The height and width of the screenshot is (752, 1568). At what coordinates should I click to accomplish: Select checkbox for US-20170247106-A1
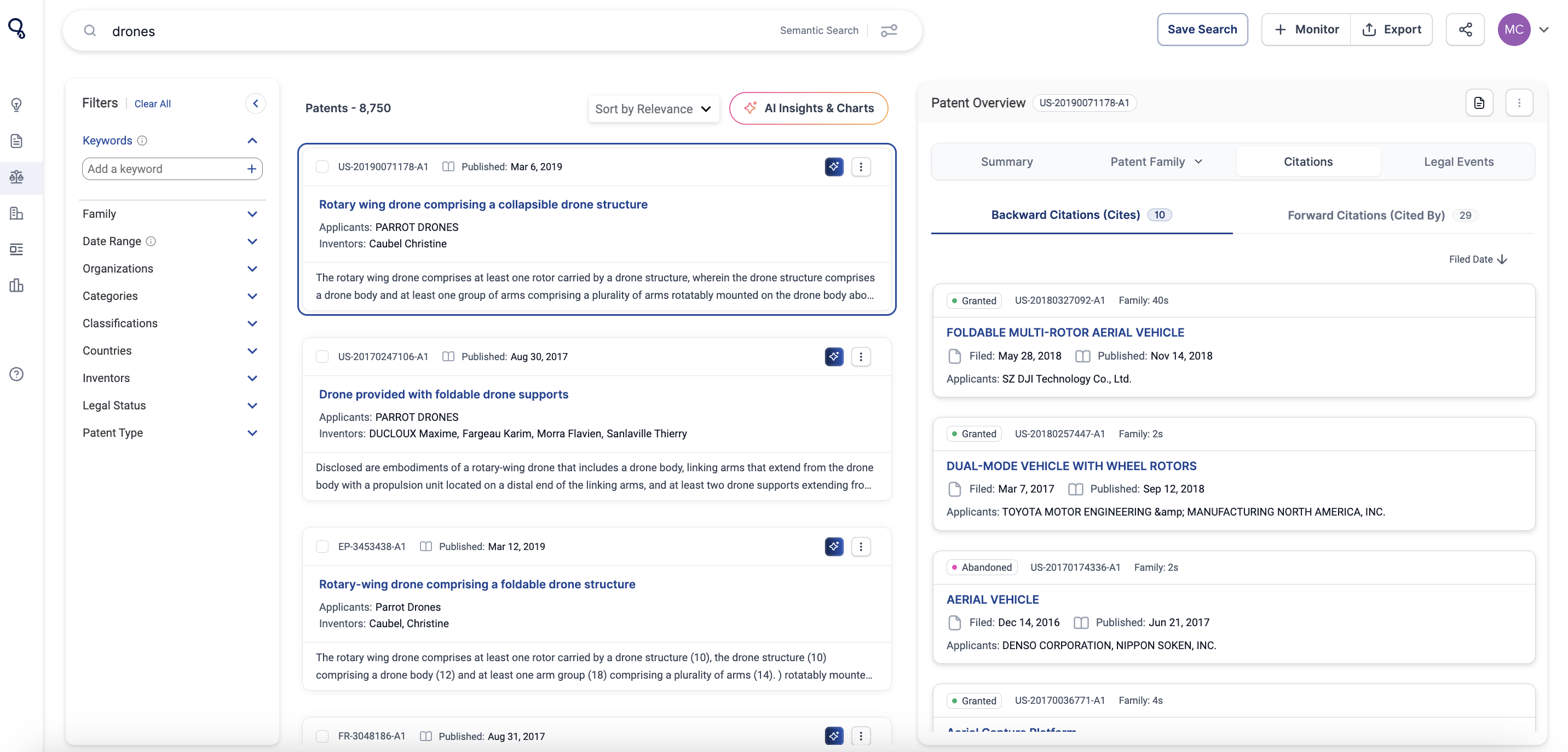322,356
